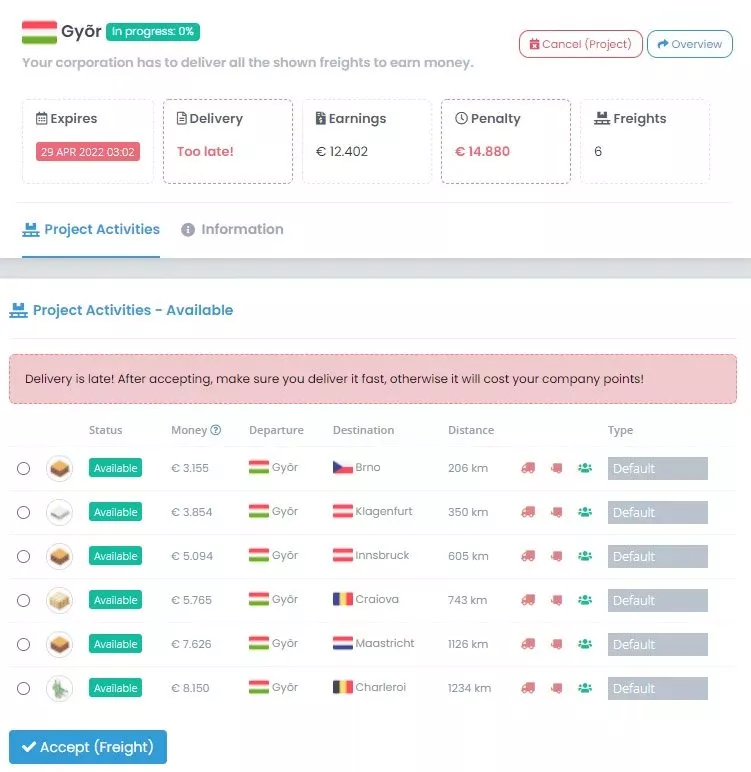Click the help icon next to Money
The height and width of the screenshot is (772, 751).
point(216,430)
